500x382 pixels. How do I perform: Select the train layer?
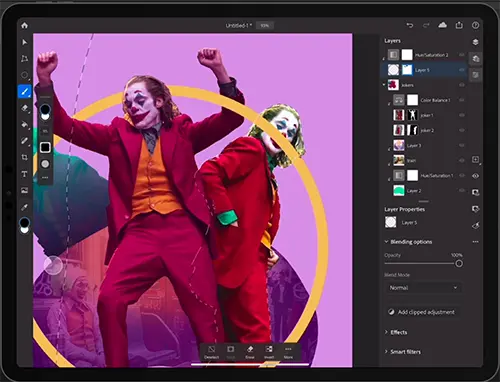point(424,160)
